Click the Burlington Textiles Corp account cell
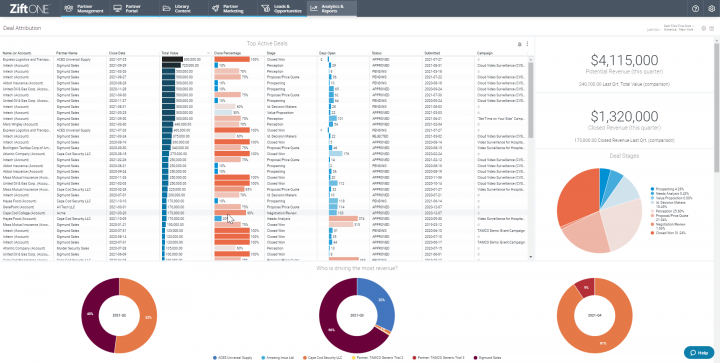The image size is (720, 363). pos(28,148)
